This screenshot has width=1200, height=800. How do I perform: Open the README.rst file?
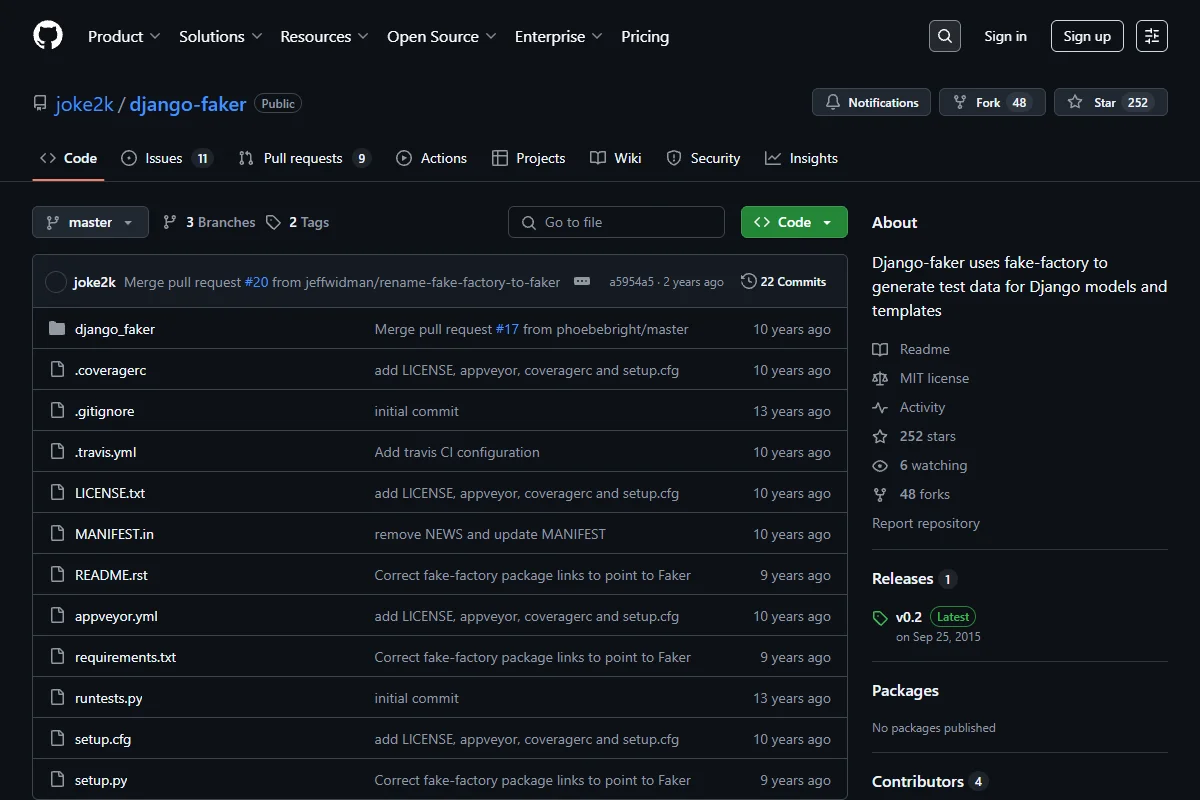(111, 575)
